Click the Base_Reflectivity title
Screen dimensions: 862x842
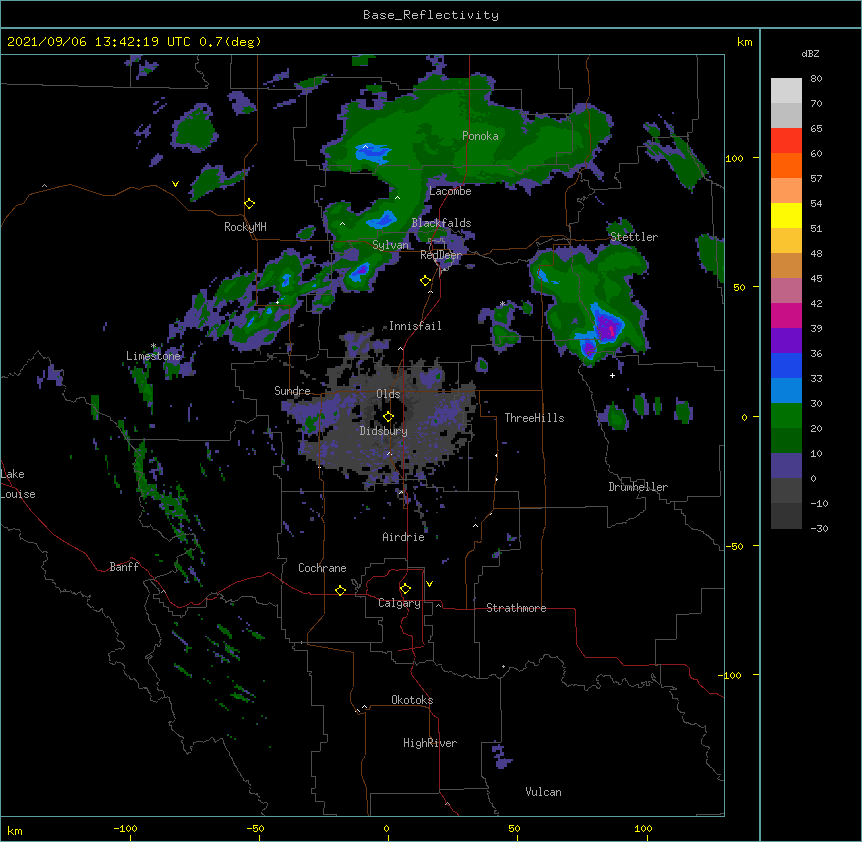431,15
